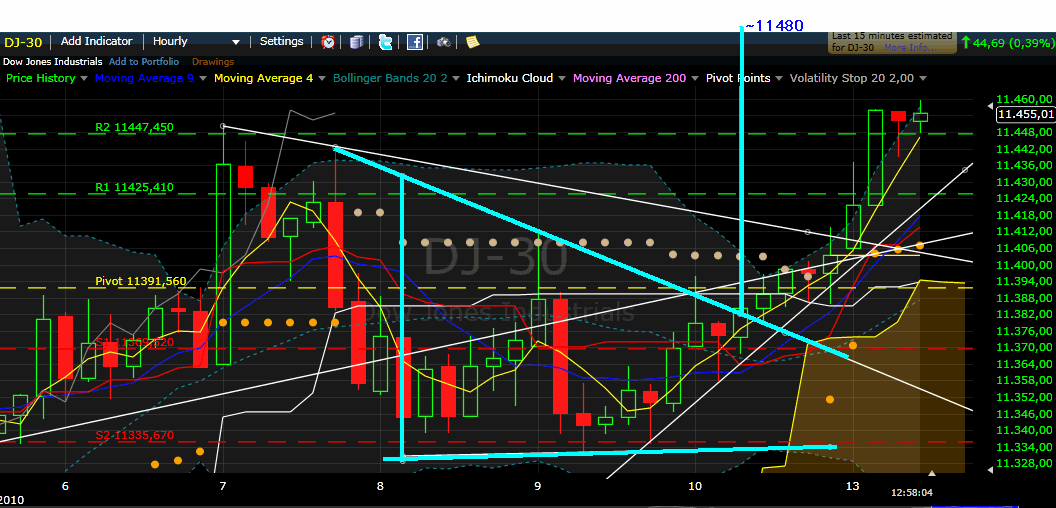Expand the Pivot Points dropdown arrow
This screenshot has width=1056, height=508.
pos(778,78)
